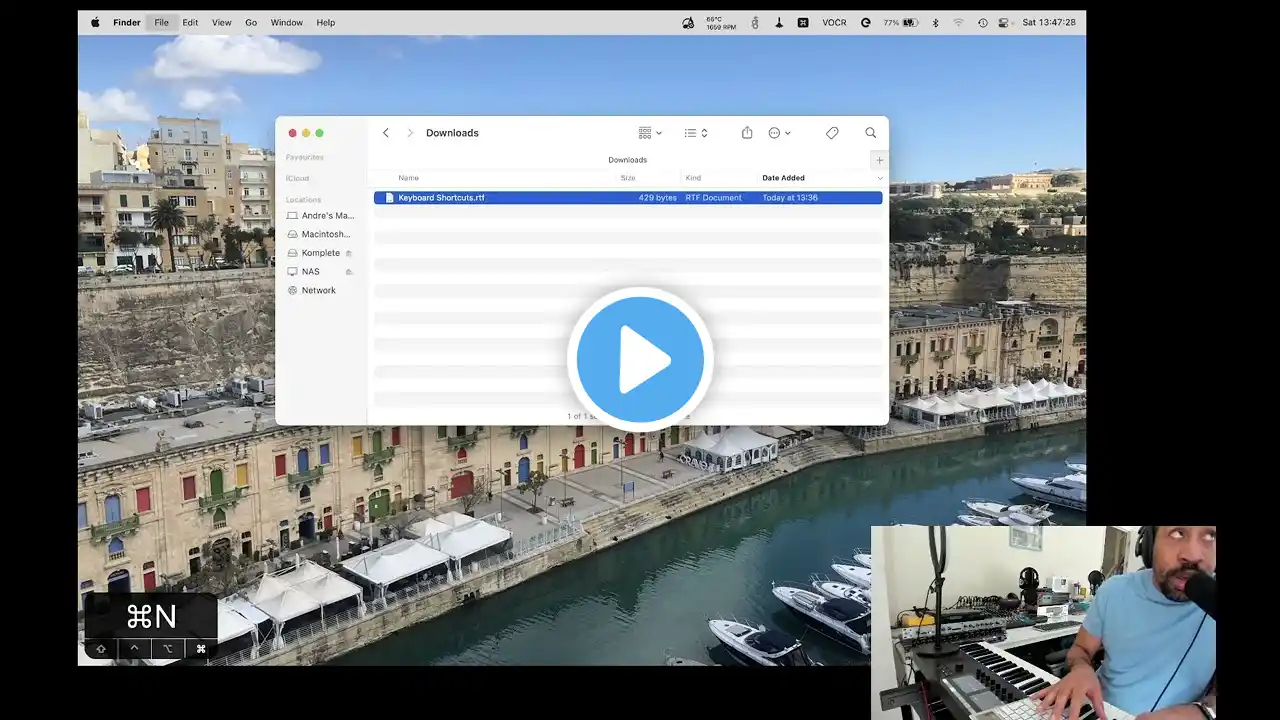The height and width of the screenshot is (720, 1280).
Task: Add a new tab with plus button
Action: [879, 160]
